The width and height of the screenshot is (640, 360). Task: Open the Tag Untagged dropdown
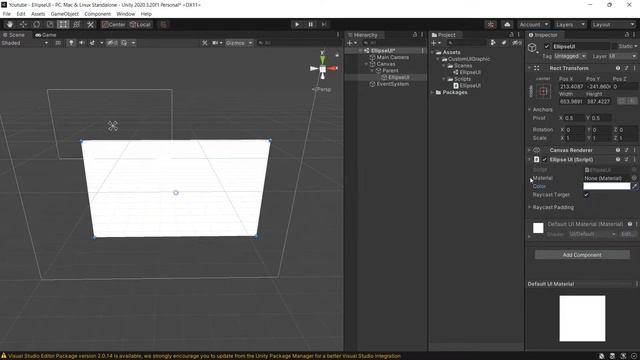click(x=570, y=56)
